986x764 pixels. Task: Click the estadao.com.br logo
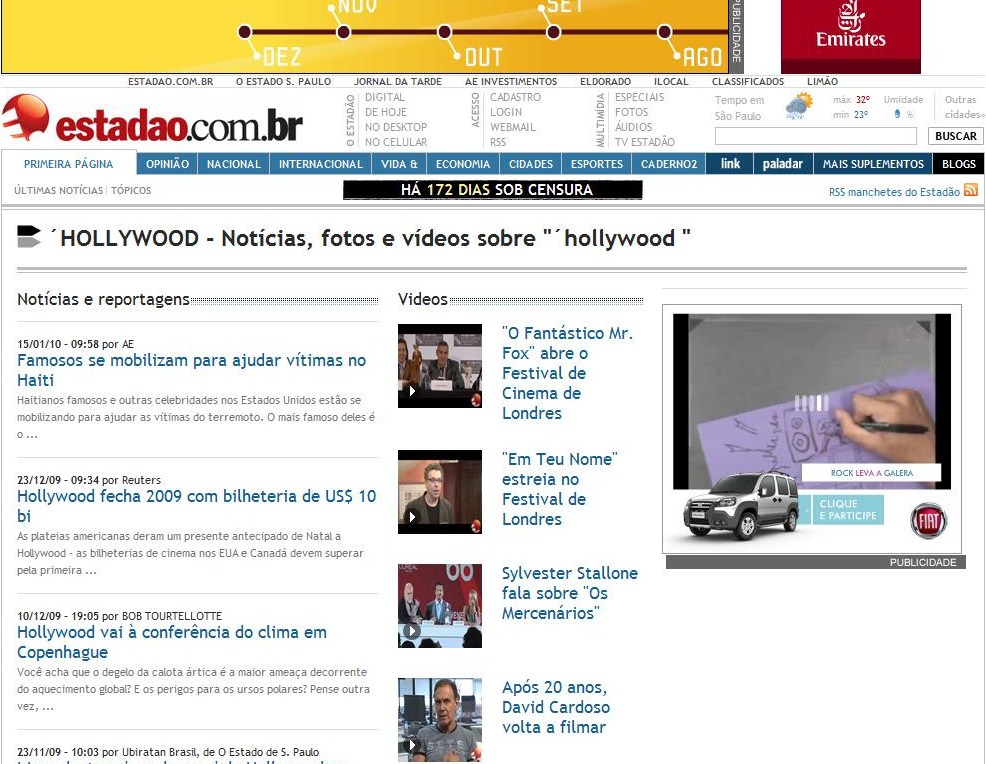pos(153,119)
